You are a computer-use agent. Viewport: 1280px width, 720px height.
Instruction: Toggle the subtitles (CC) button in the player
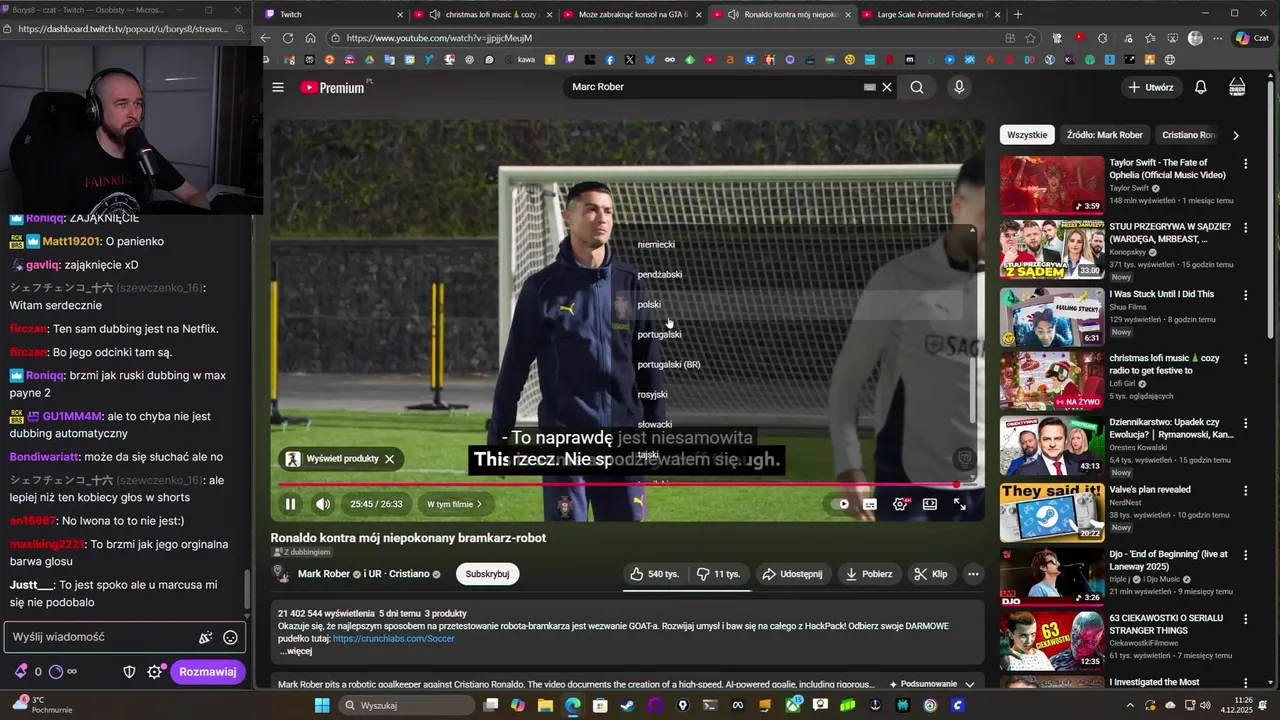870,504
